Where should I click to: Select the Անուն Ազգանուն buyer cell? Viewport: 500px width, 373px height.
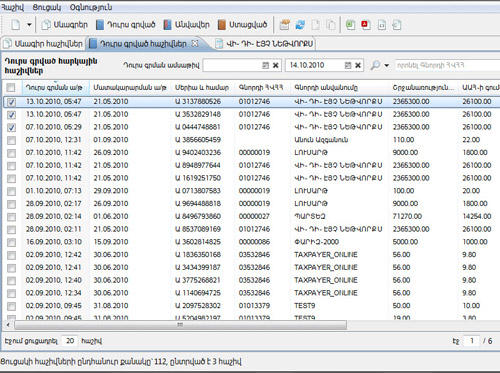tap(321, 140)
